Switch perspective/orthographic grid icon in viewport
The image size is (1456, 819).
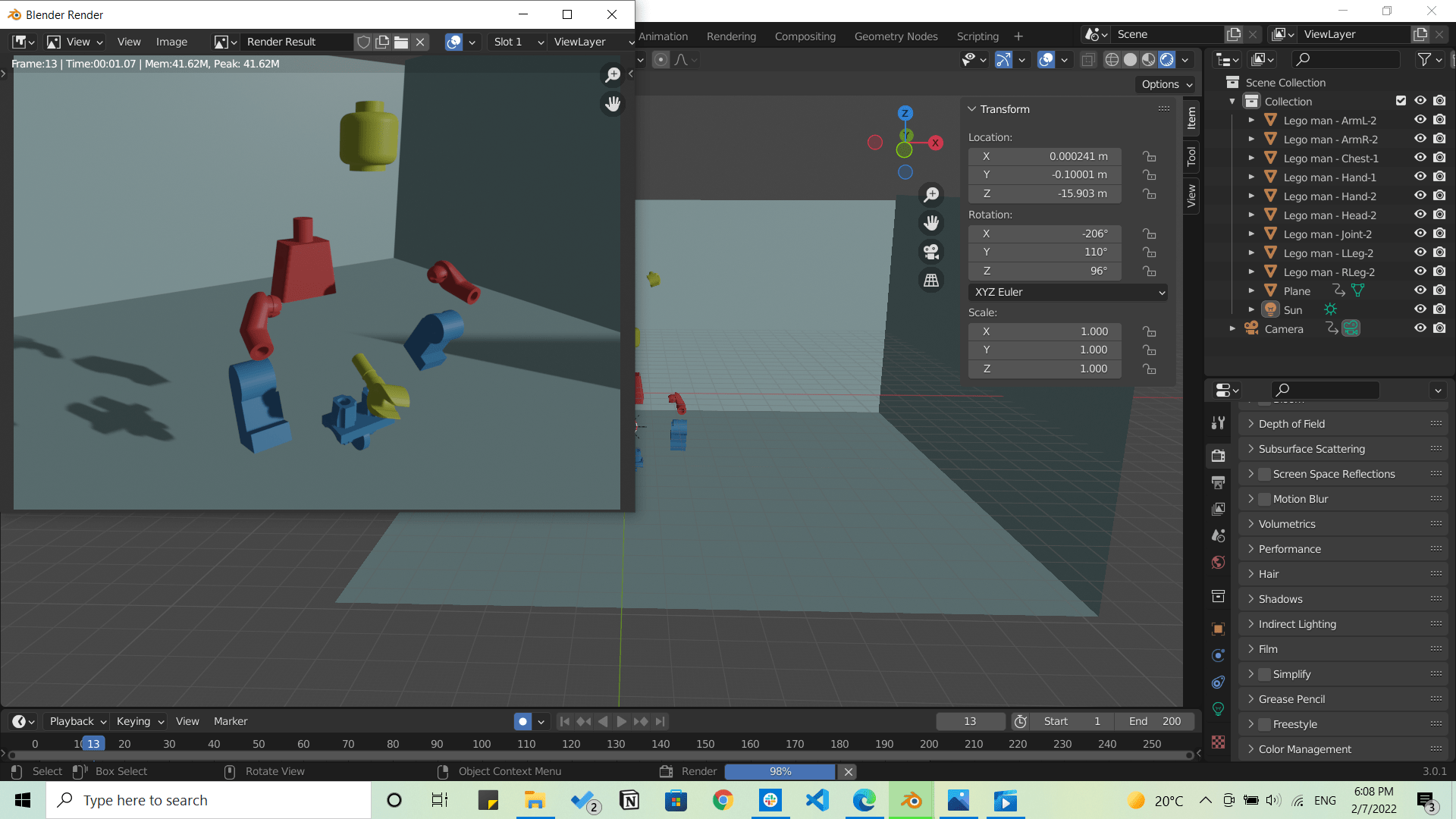click(x=931, y=281)
